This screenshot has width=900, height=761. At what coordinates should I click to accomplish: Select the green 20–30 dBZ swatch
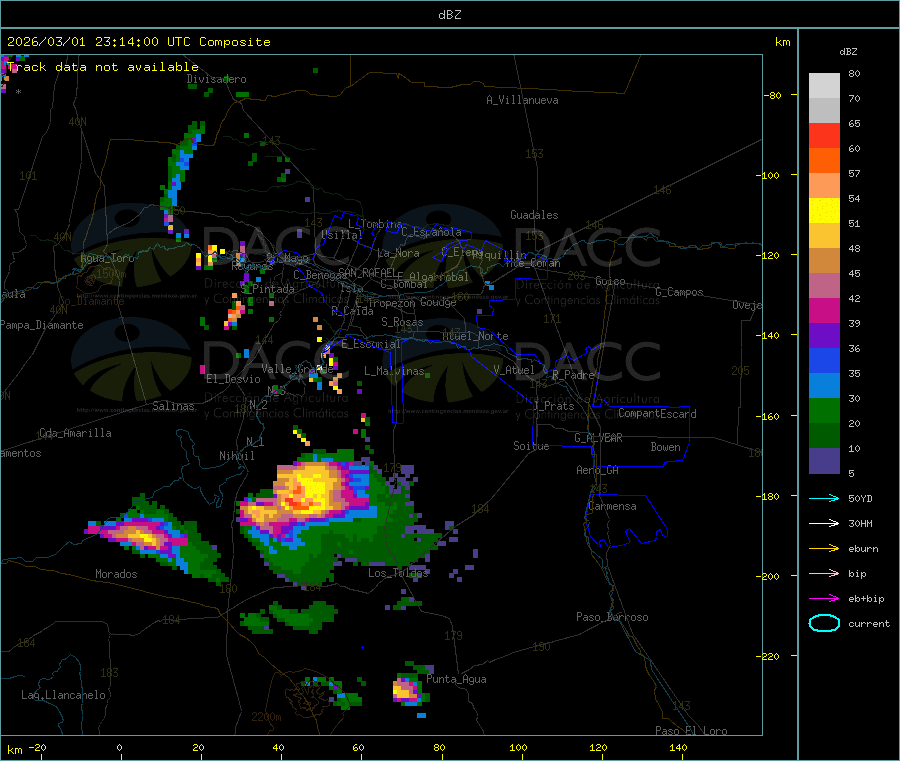pos(824,411)
